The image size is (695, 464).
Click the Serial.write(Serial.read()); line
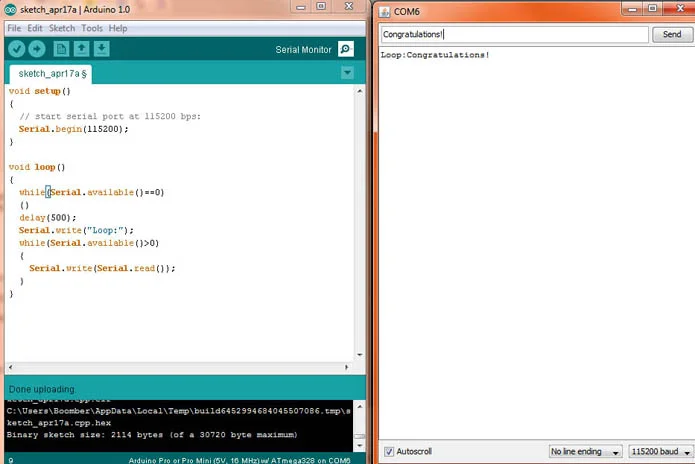pos(102,268)
